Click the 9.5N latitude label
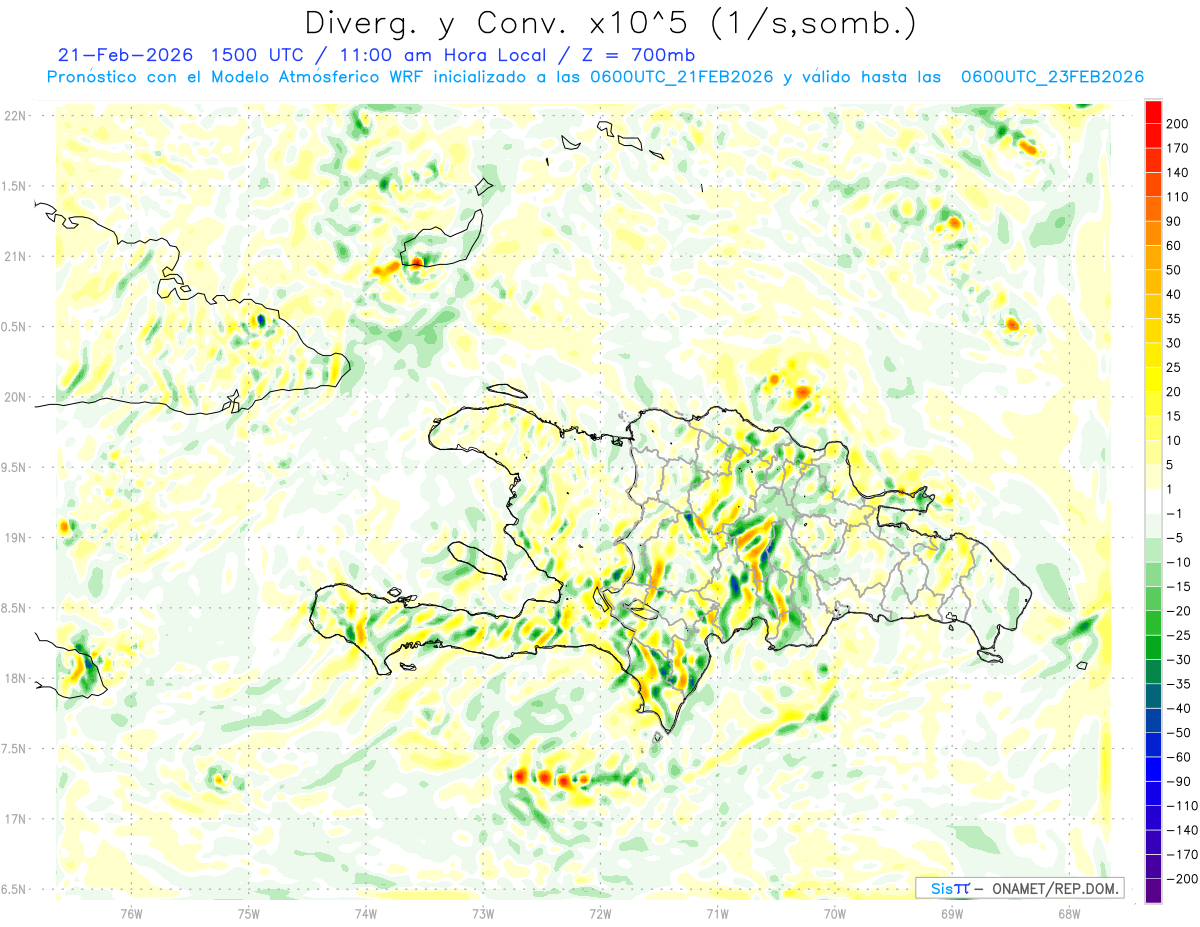 point(15,467)
